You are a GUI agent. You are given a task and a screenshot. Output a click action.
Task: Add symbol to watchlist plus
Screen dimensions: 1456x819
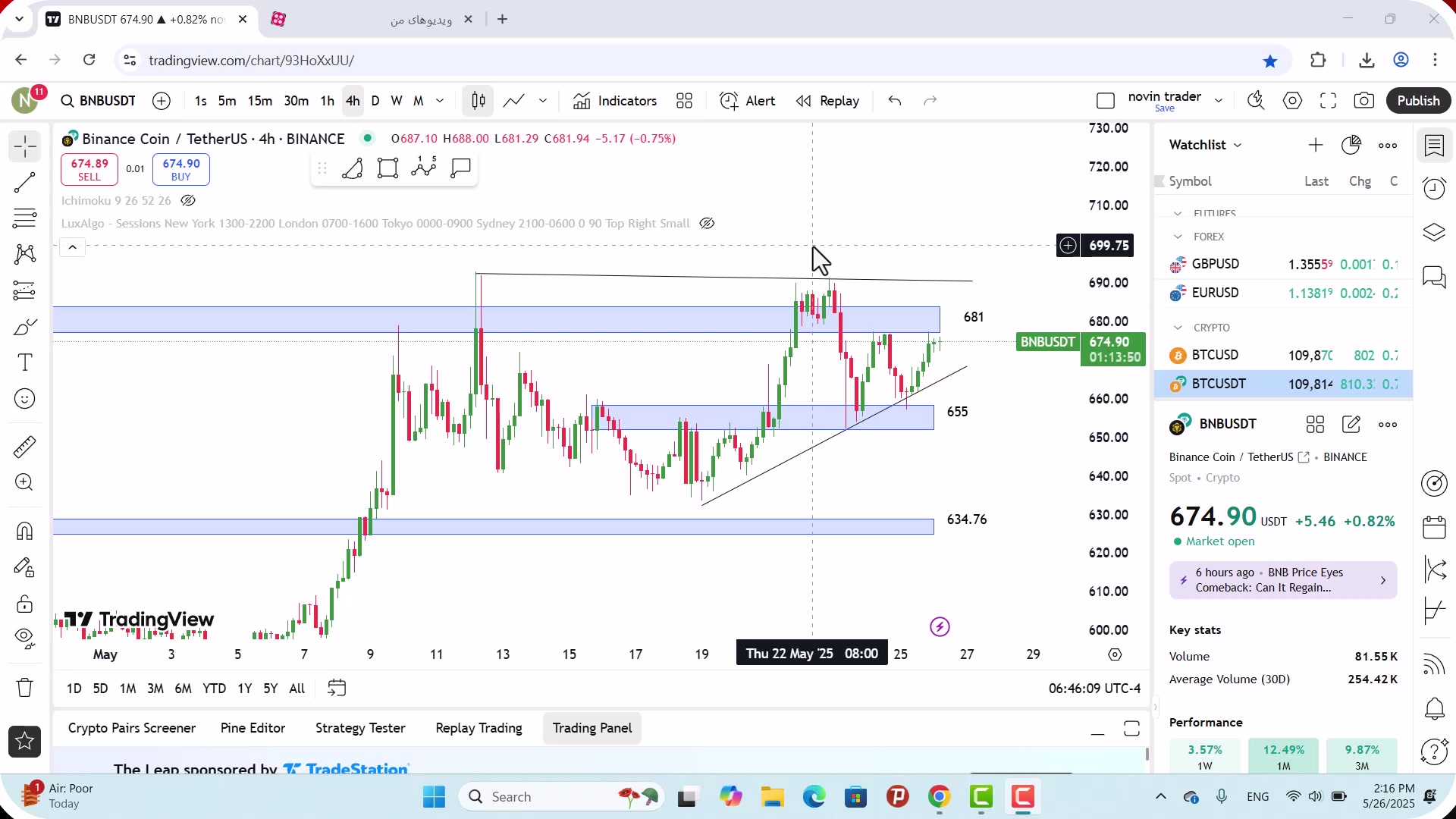(x=1316, y=145)
